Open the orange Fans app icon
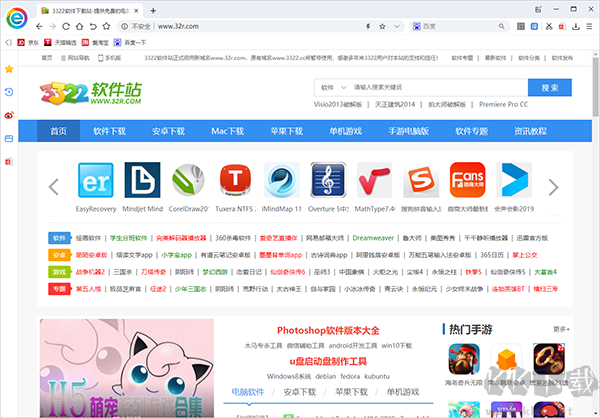600x418 pixels. coord(468,180)
